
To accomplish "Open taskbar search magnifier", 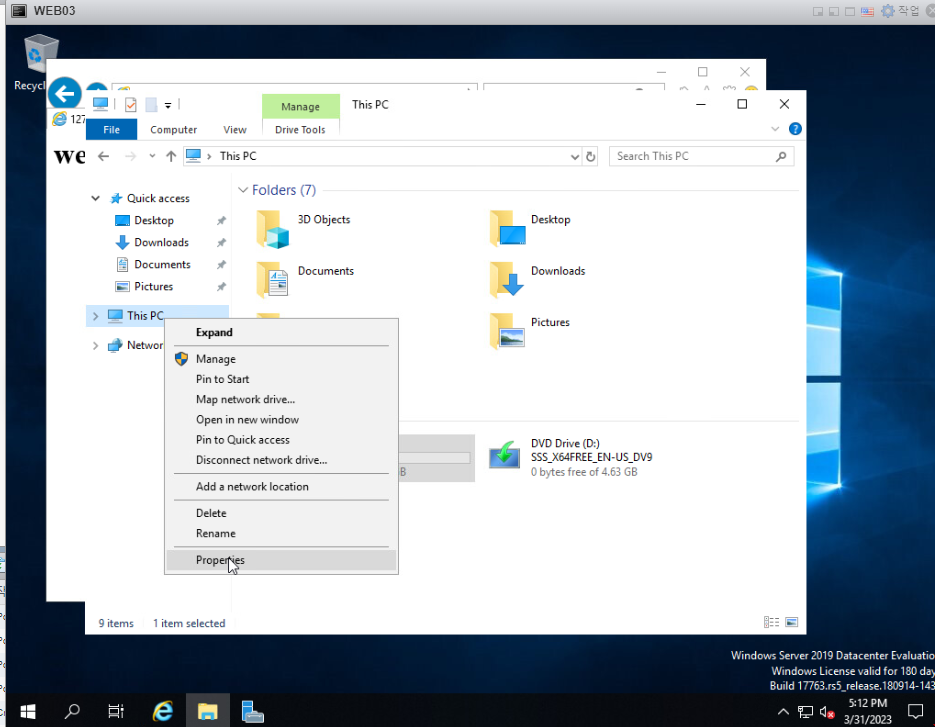I will coord(72,711).
